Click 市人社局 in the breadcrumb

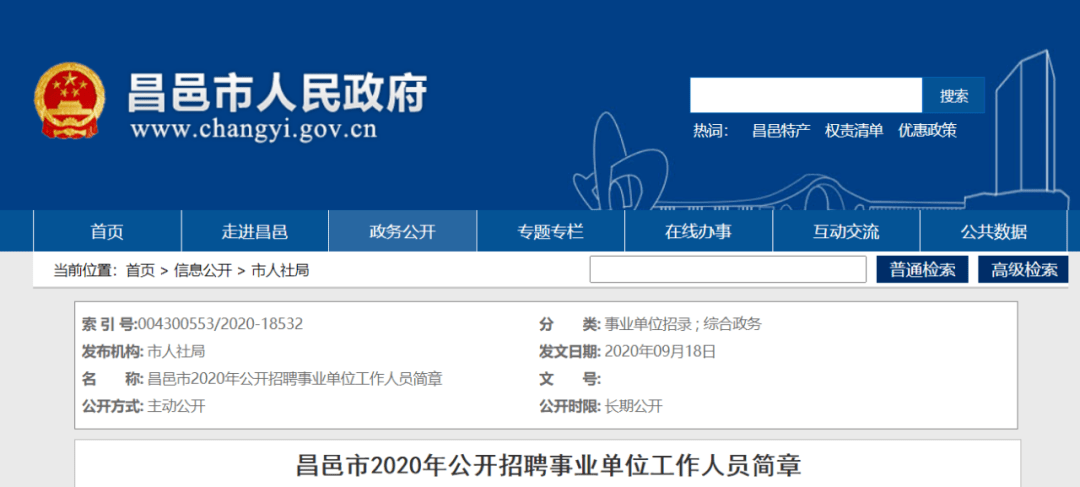280,270
